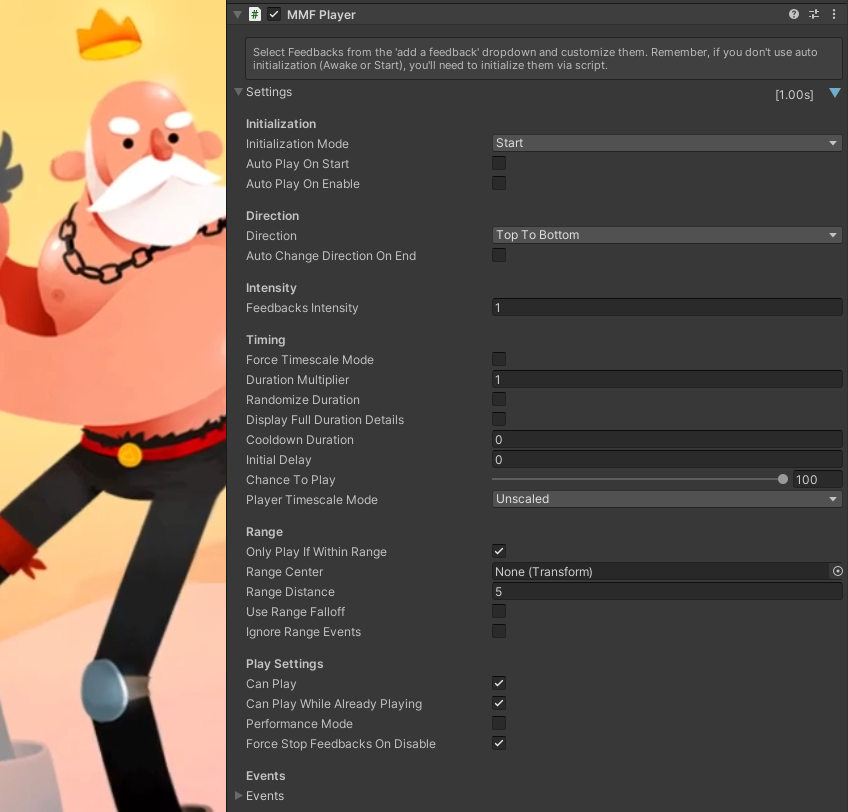Click the Intensity section heading
The height and width of the screenshot is (812, 848).
pos(271,287)
